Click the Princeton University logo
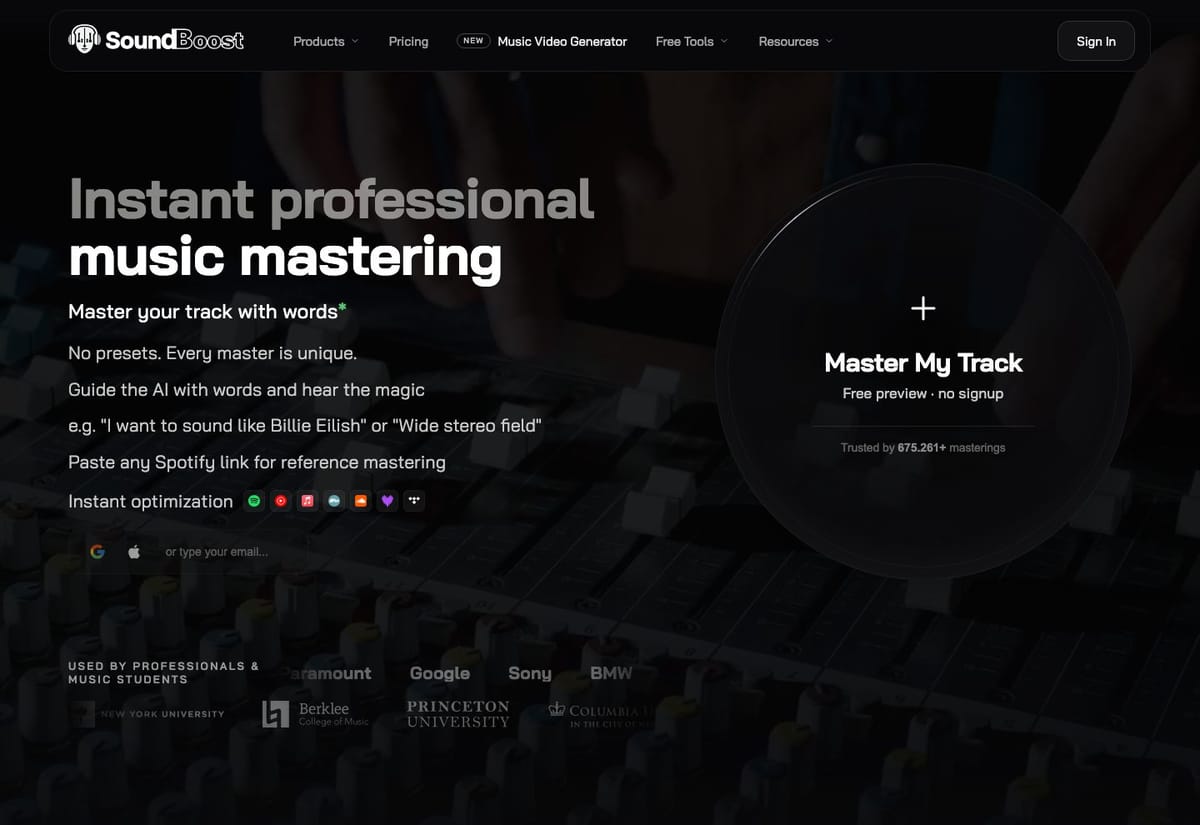This screenshot has width=1200, height=825. [x=458, y=713]
